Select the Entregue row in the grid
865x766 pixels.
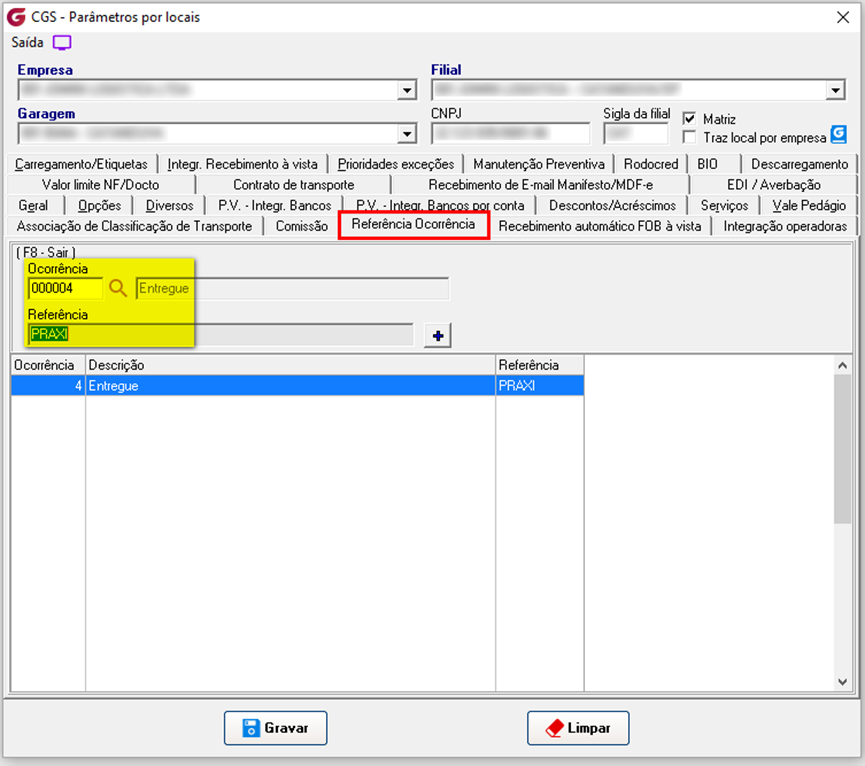(297, 385)
